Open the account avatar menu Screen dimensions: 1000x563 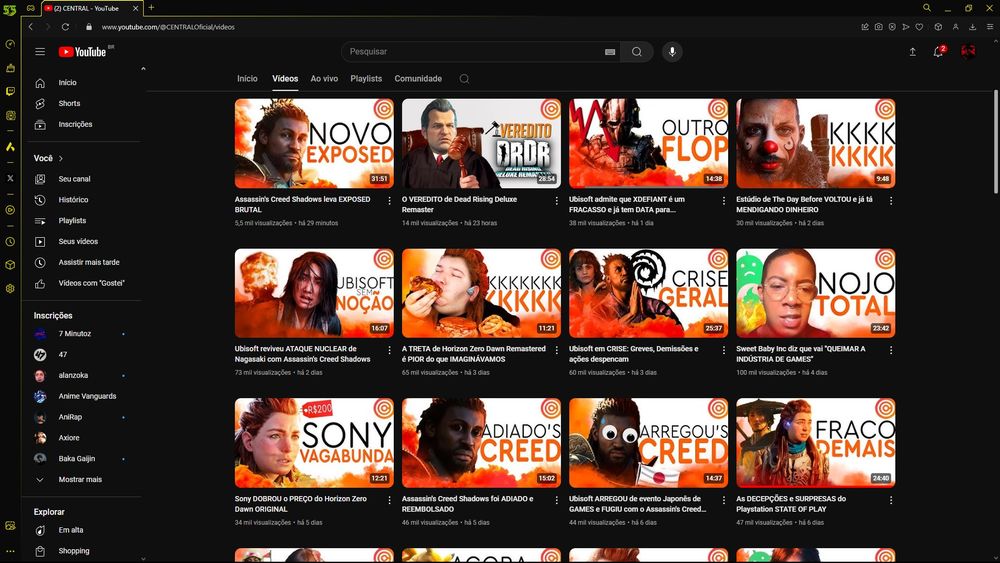967,52
